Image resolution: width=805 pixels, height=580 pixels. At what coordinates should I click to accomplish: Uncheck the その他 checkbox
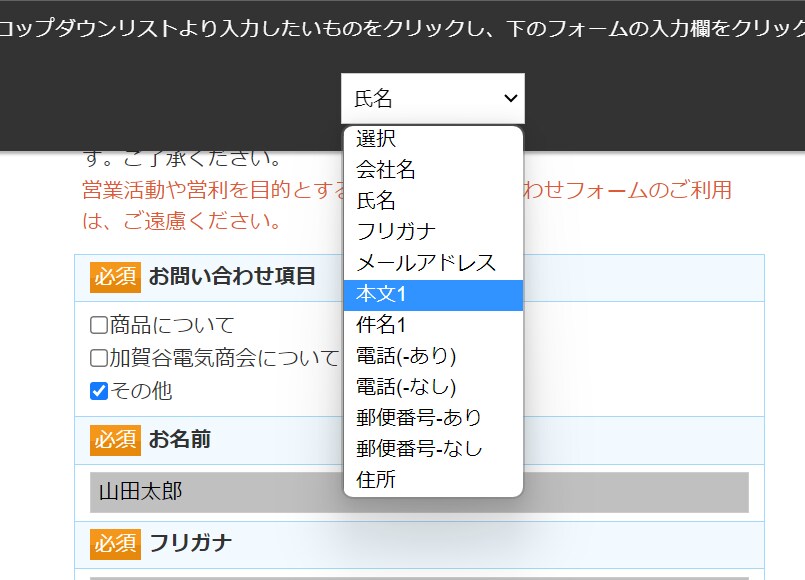[99, 391]
